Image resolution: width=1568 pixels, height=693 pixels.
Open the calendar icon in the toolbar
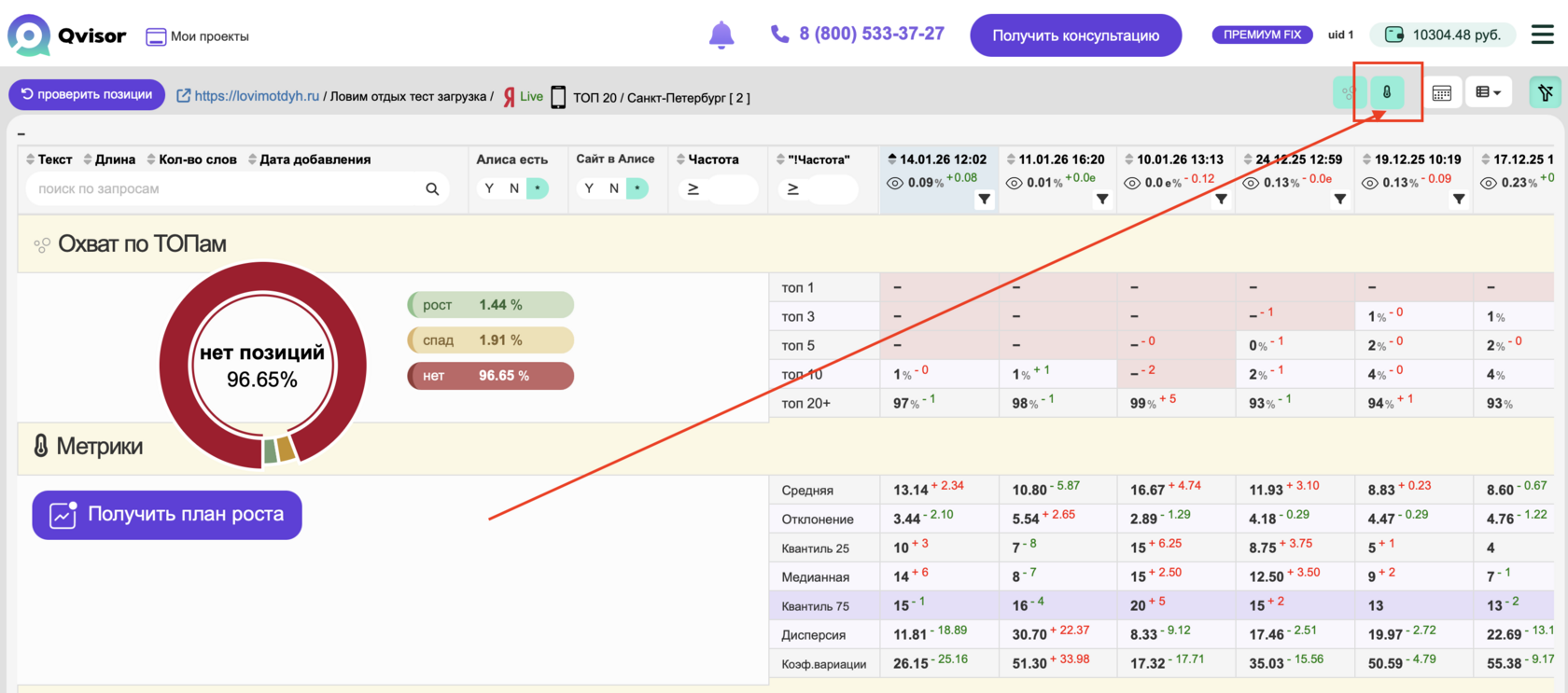pyautogui.click(x=1442, y=93)
